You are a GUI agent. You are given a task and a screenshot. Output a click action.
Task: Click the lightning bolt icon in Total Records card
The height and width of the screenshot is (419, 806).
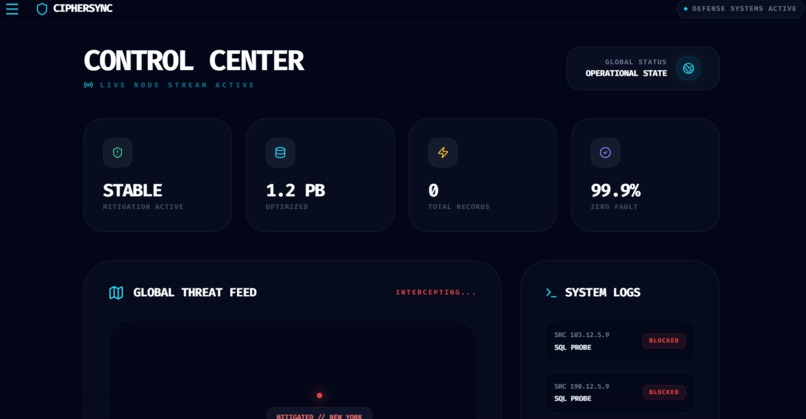tap(443, 153)
